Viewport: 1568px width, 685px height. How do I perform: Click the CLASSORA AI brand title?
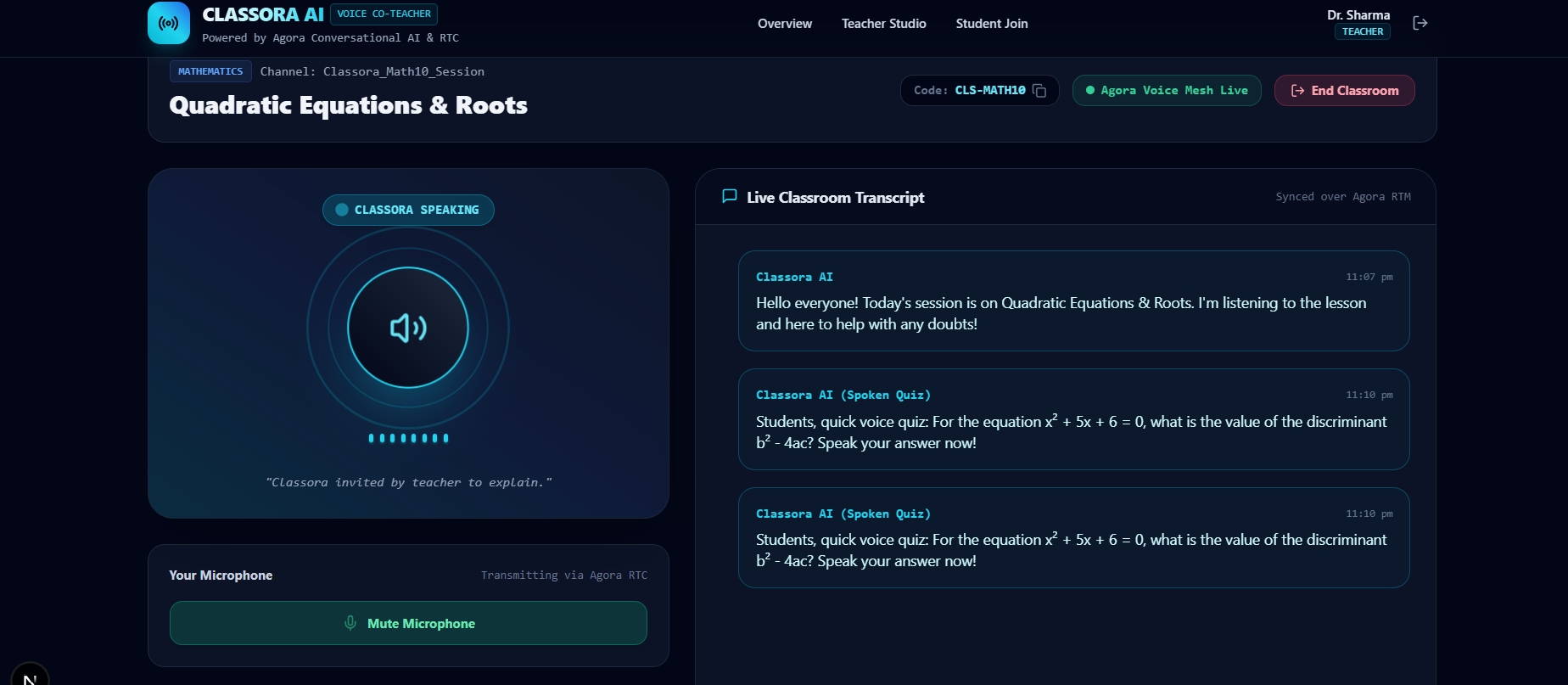point(263,14)
